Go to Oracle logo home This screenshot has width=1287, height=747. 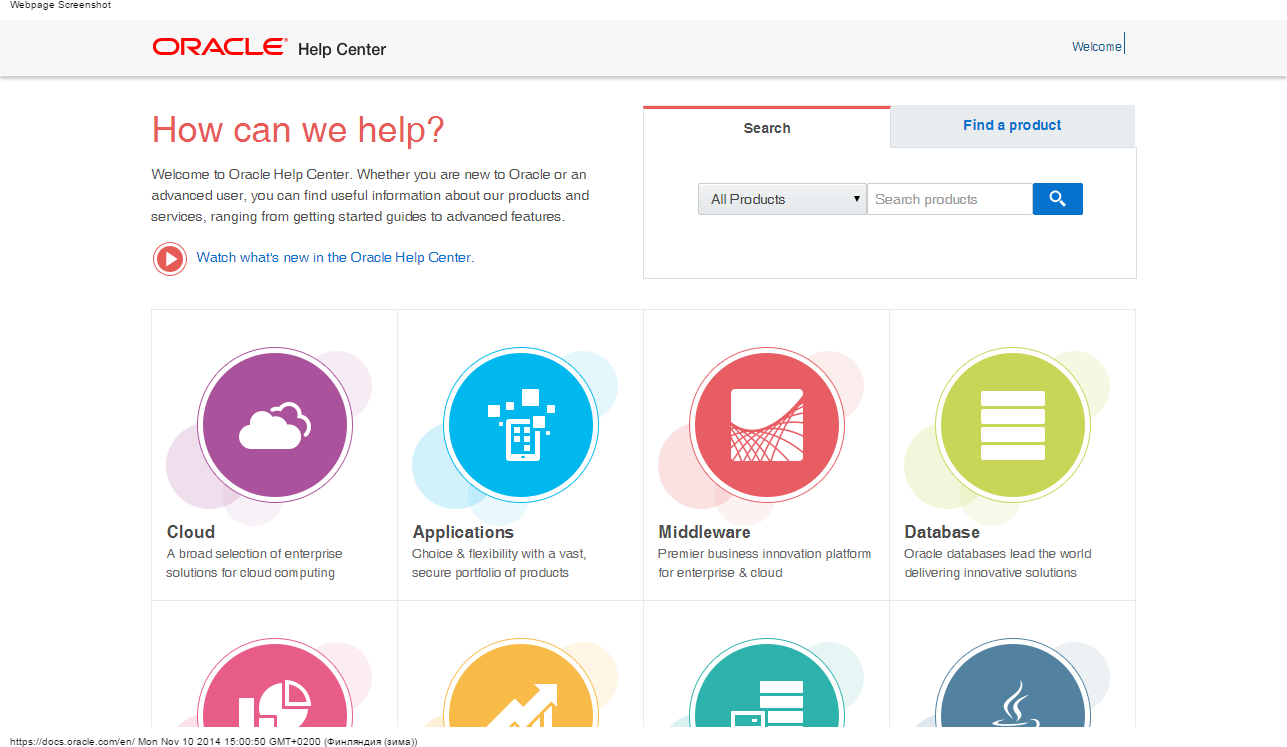click(220, 47)
